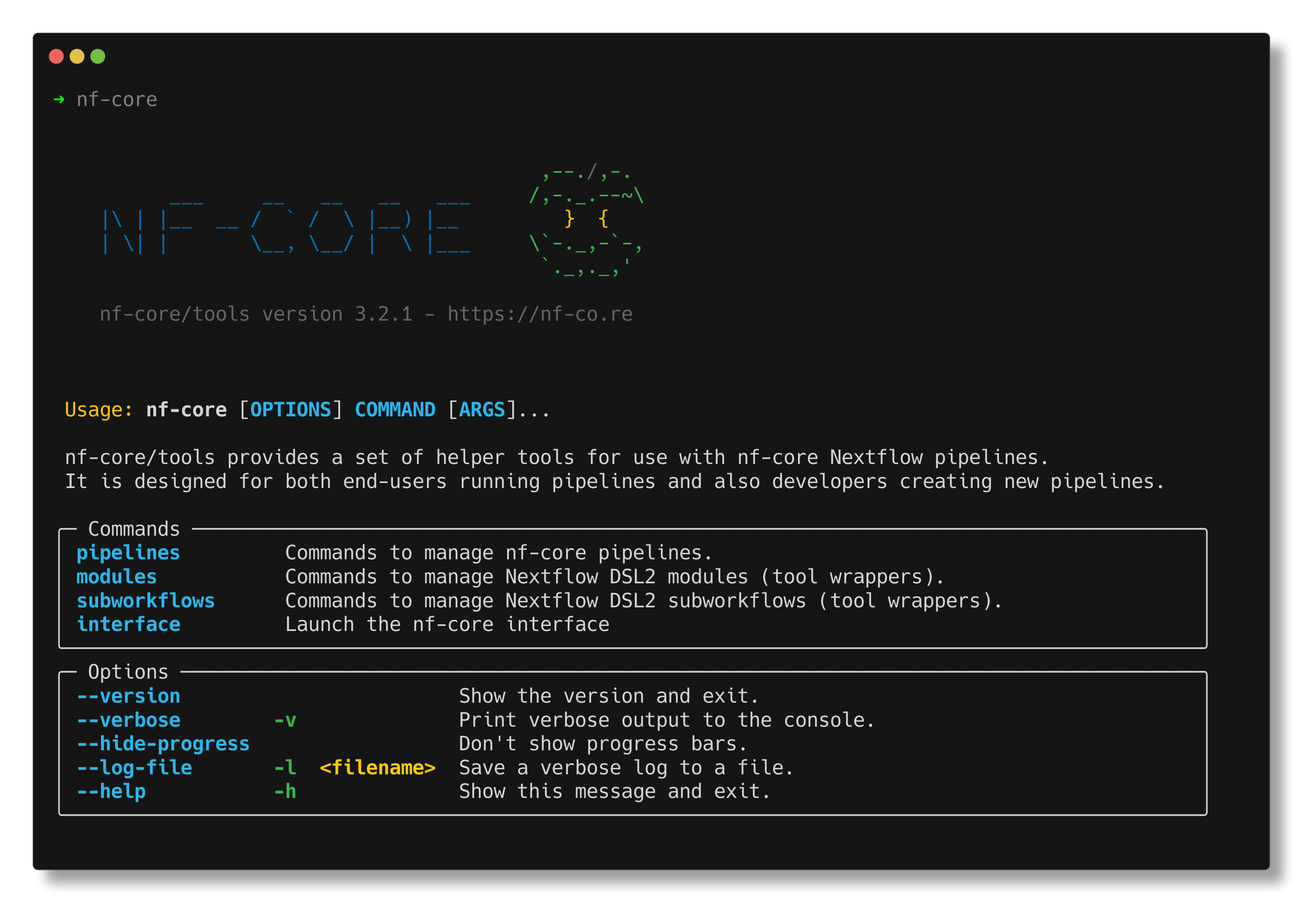Image resolution: width=1316 pixels, height=916 pixels.
Task: Click the bold 'nf-core' in the usage line
Action: pos(187,410)
